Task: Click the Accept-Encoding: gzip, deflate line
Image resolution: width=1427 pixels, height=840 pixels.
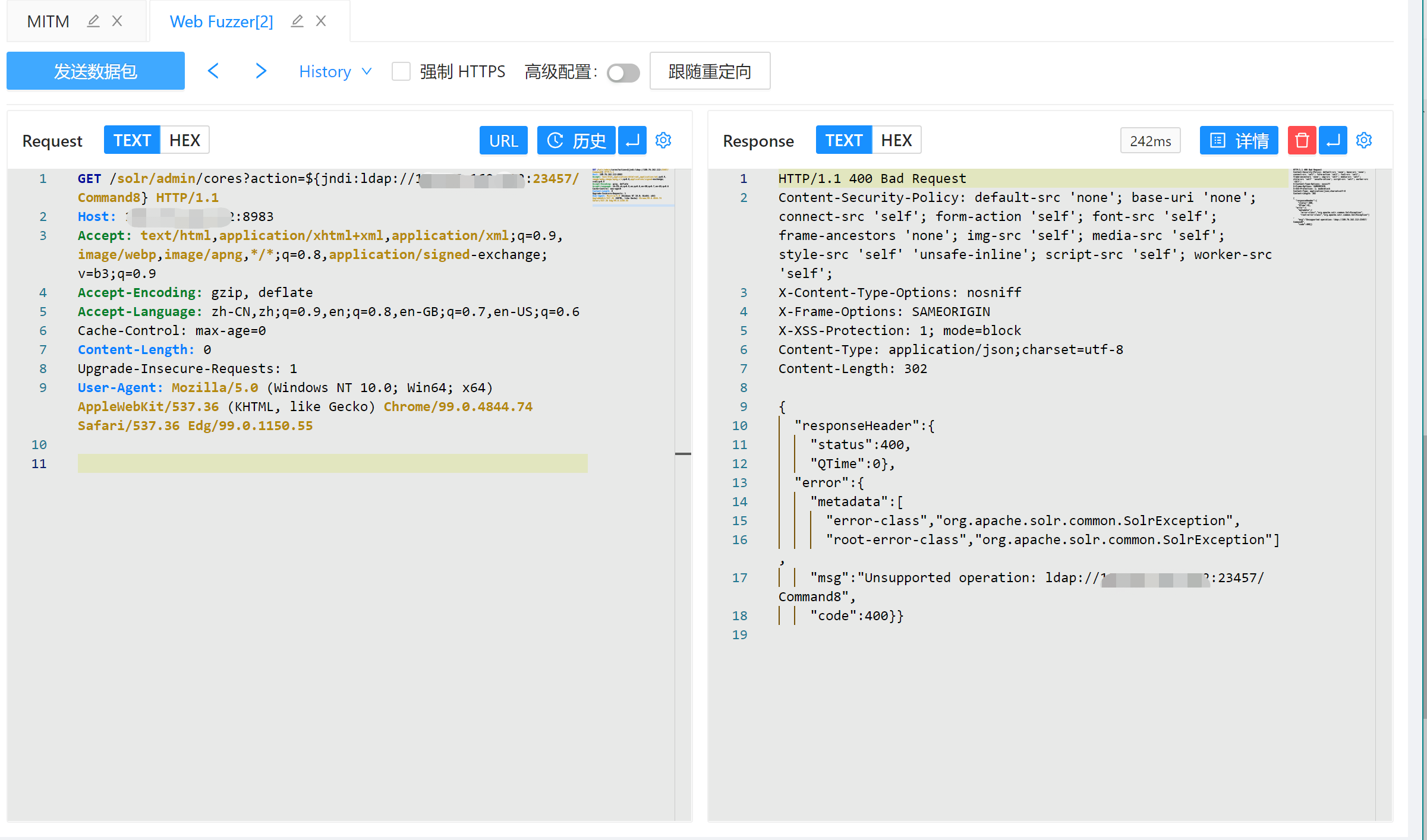Action: (195, 293)
